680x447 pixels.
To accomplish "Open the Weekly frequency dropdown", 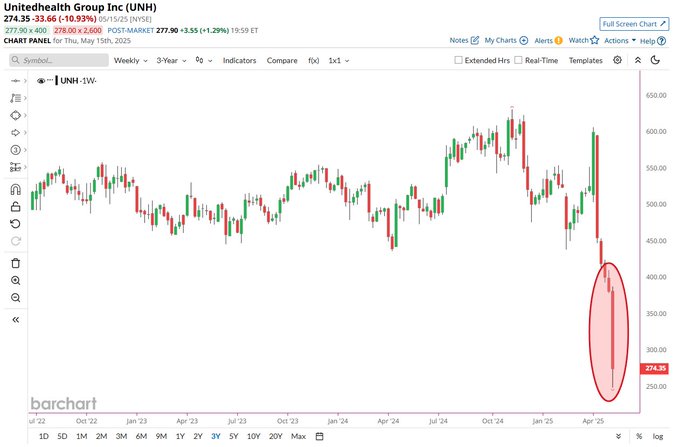I will [x=131, y=61].
